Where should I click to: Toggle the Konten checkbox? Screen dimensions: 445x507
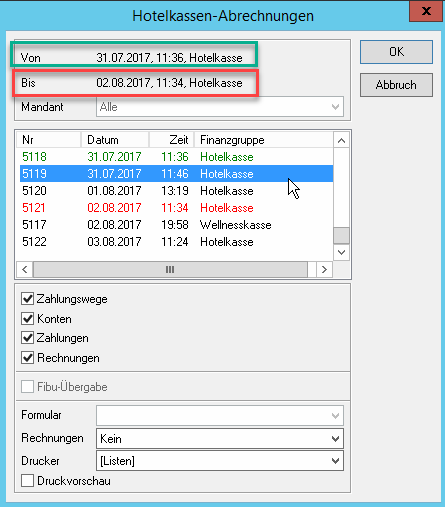tap(27, 319)
